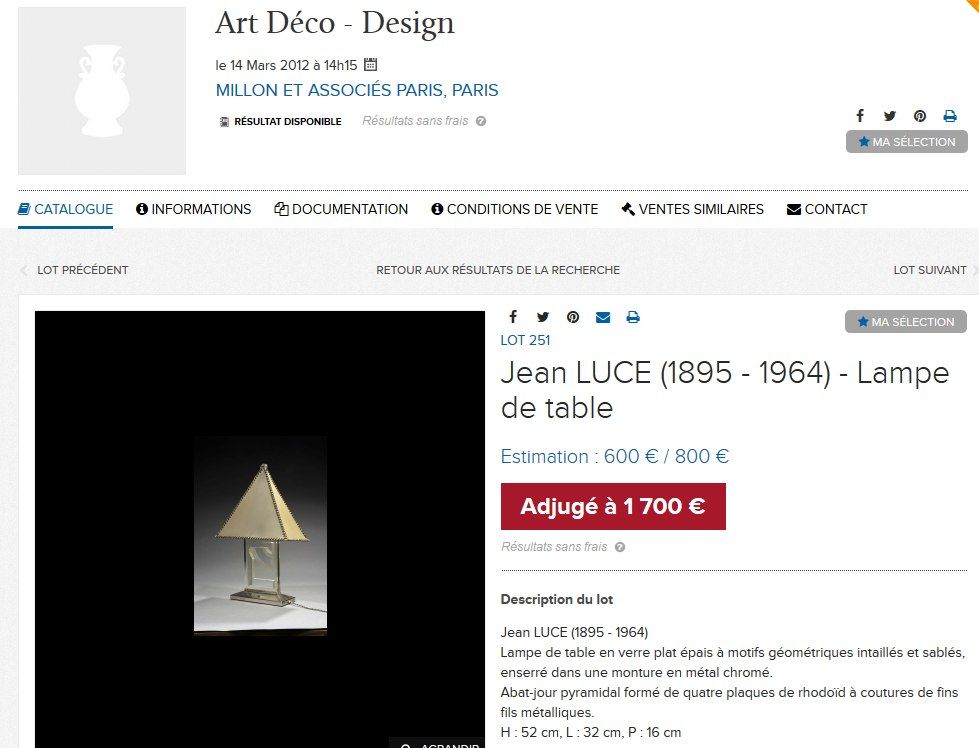This screenshot has width=979, height=748.
Task: Add the auction date to calendar
Action: tap(370, 64)
